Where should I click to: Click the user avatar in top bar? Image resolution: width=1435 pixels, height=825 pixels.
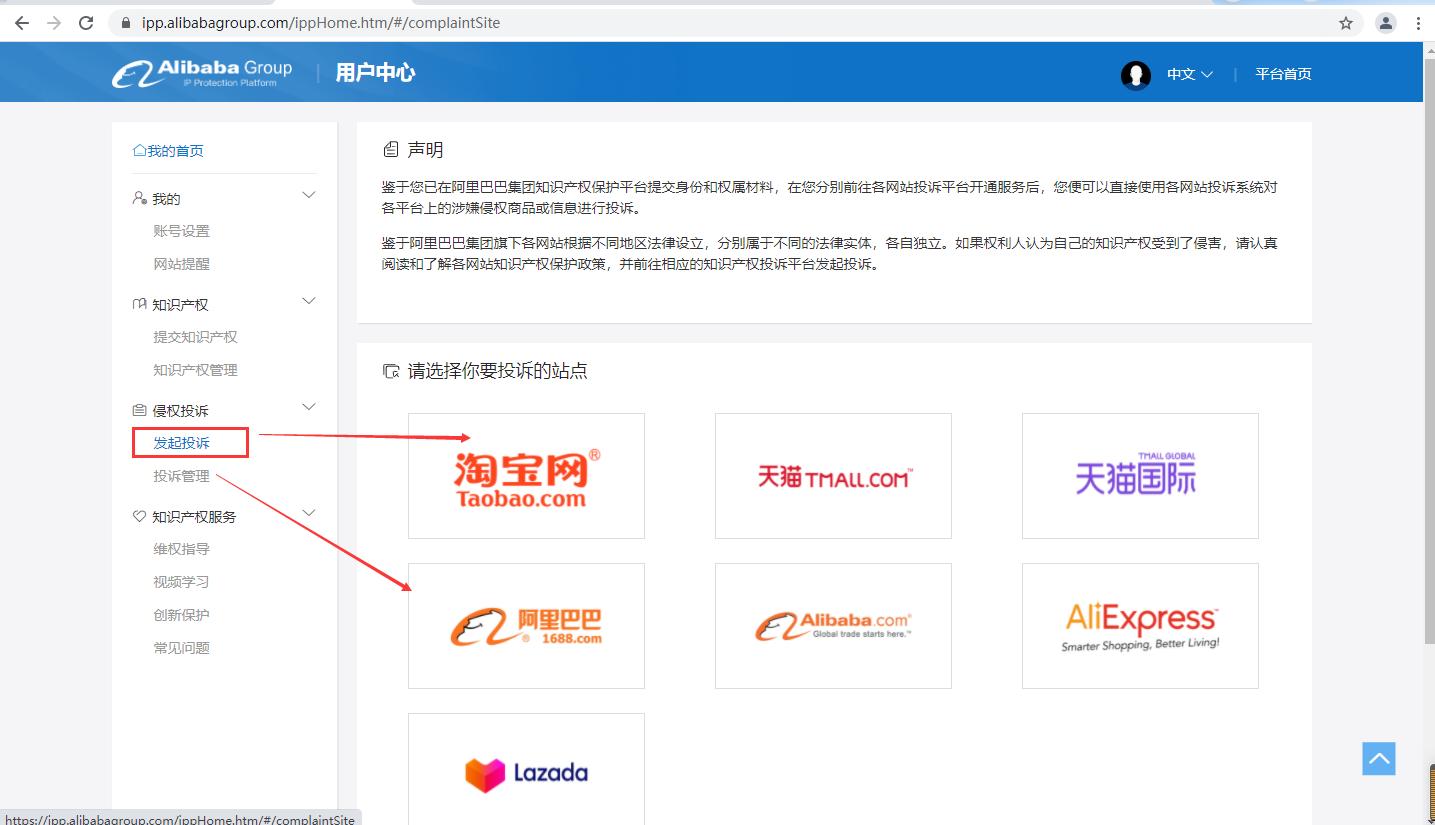coord(1136,74)
